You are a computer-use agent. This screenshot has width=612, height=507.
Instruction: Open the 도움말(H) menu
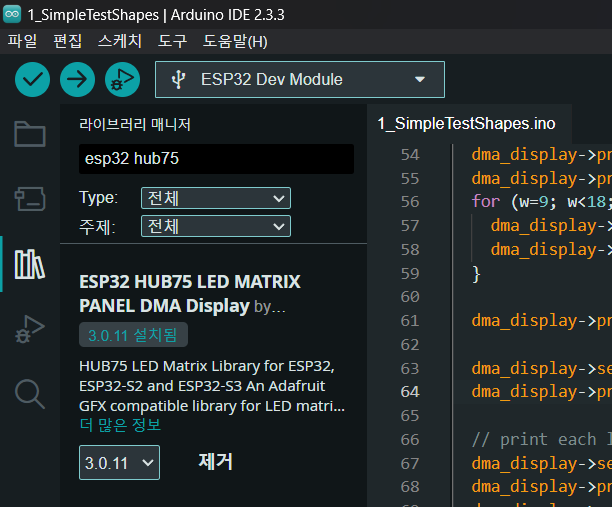235,41
